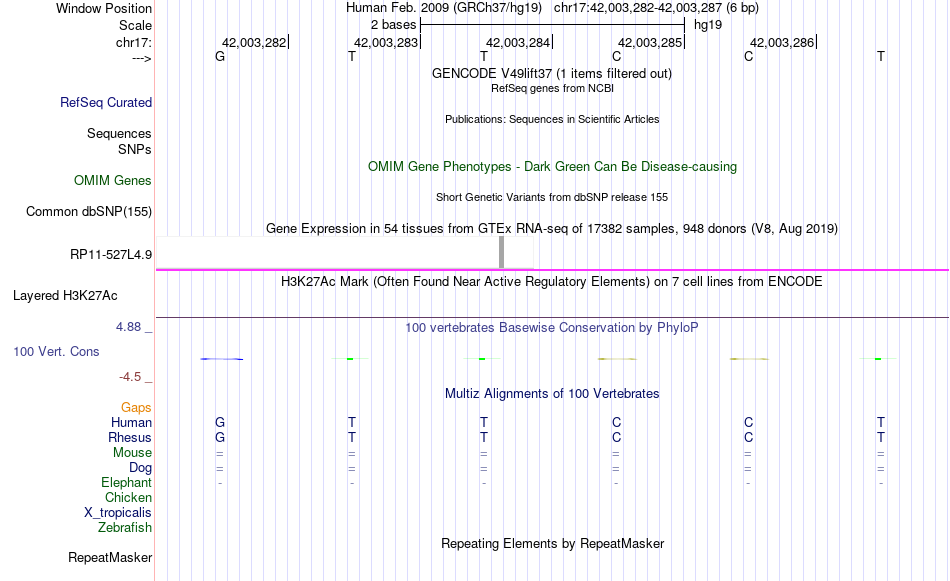Select the RepeatMasker track label
The height and width of the screenshot is (581, 950).
[110, 557]
